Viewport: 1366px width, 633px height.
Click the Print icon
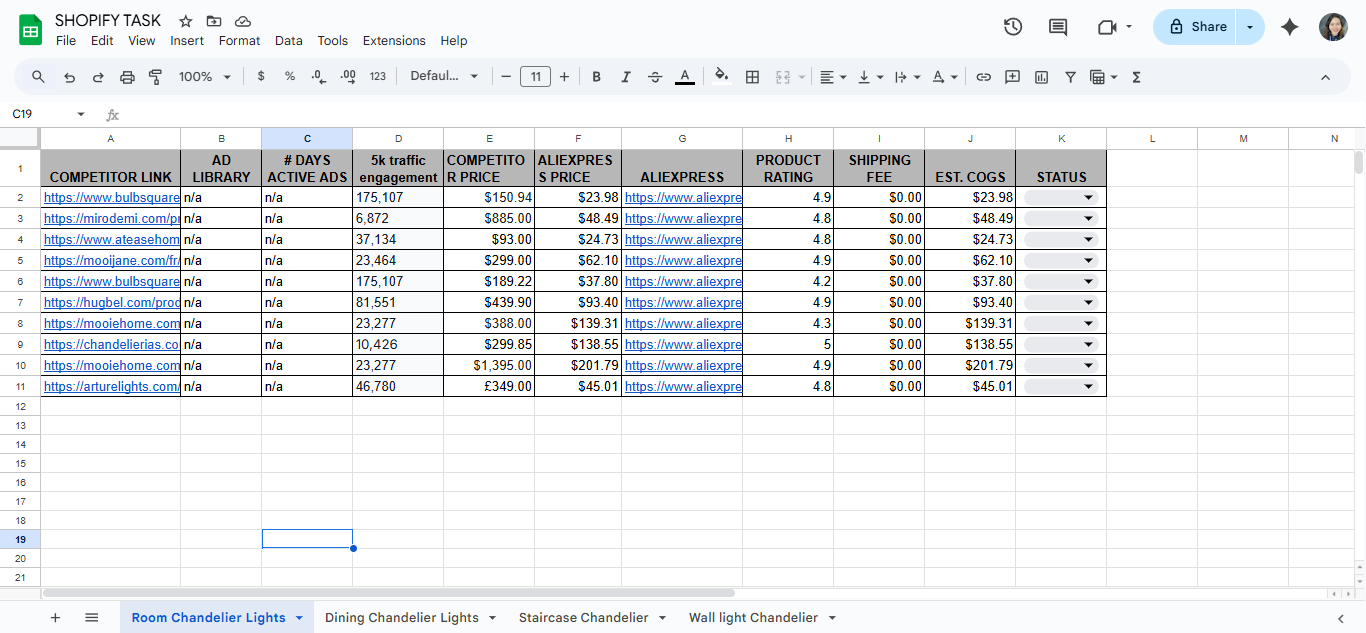click(127, 77)
